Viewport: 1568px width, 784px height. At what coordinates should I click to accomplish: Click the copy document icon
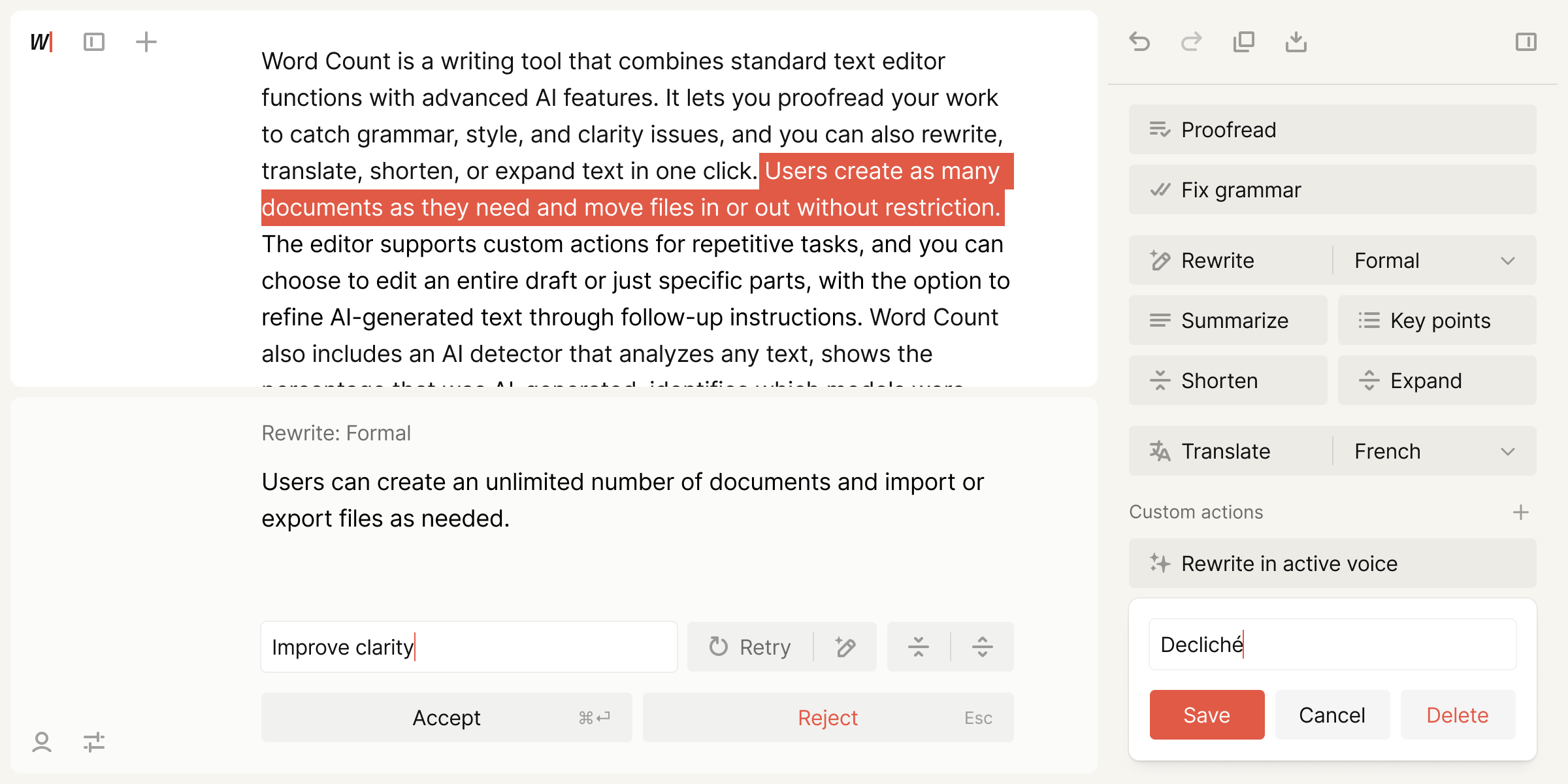[1244, 42]
